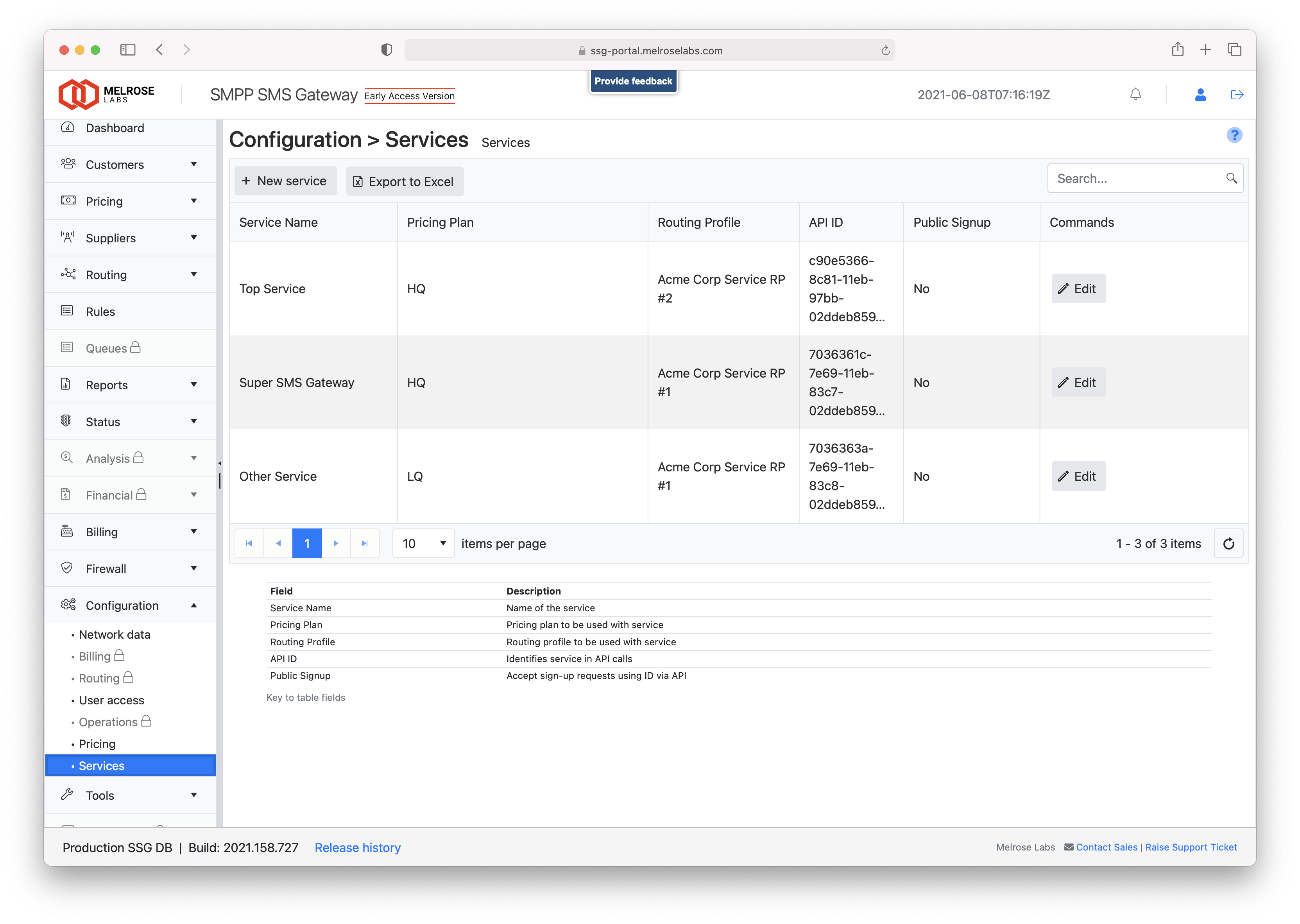Open the Dashboard menu item

click(x=115, y=128)
